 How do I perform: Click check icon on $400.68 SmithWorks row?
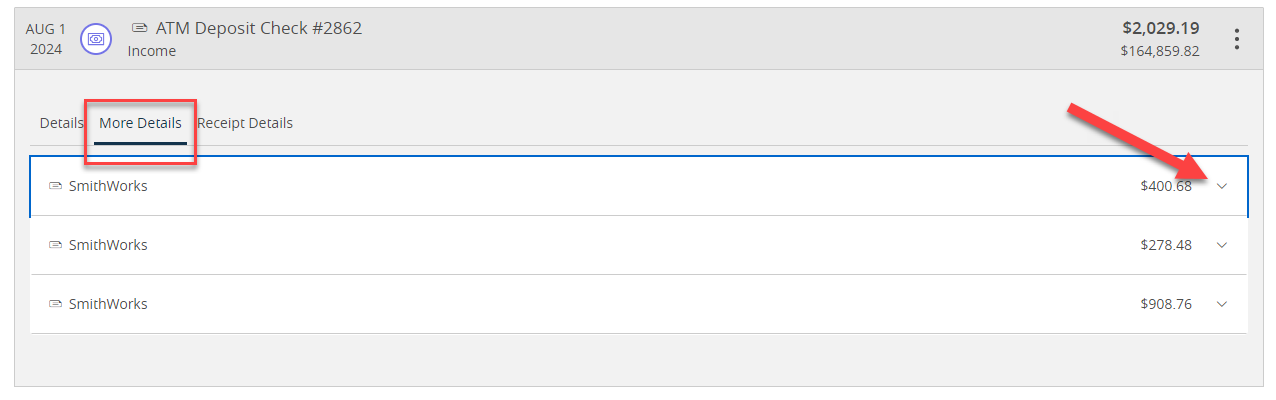[56, 186]
